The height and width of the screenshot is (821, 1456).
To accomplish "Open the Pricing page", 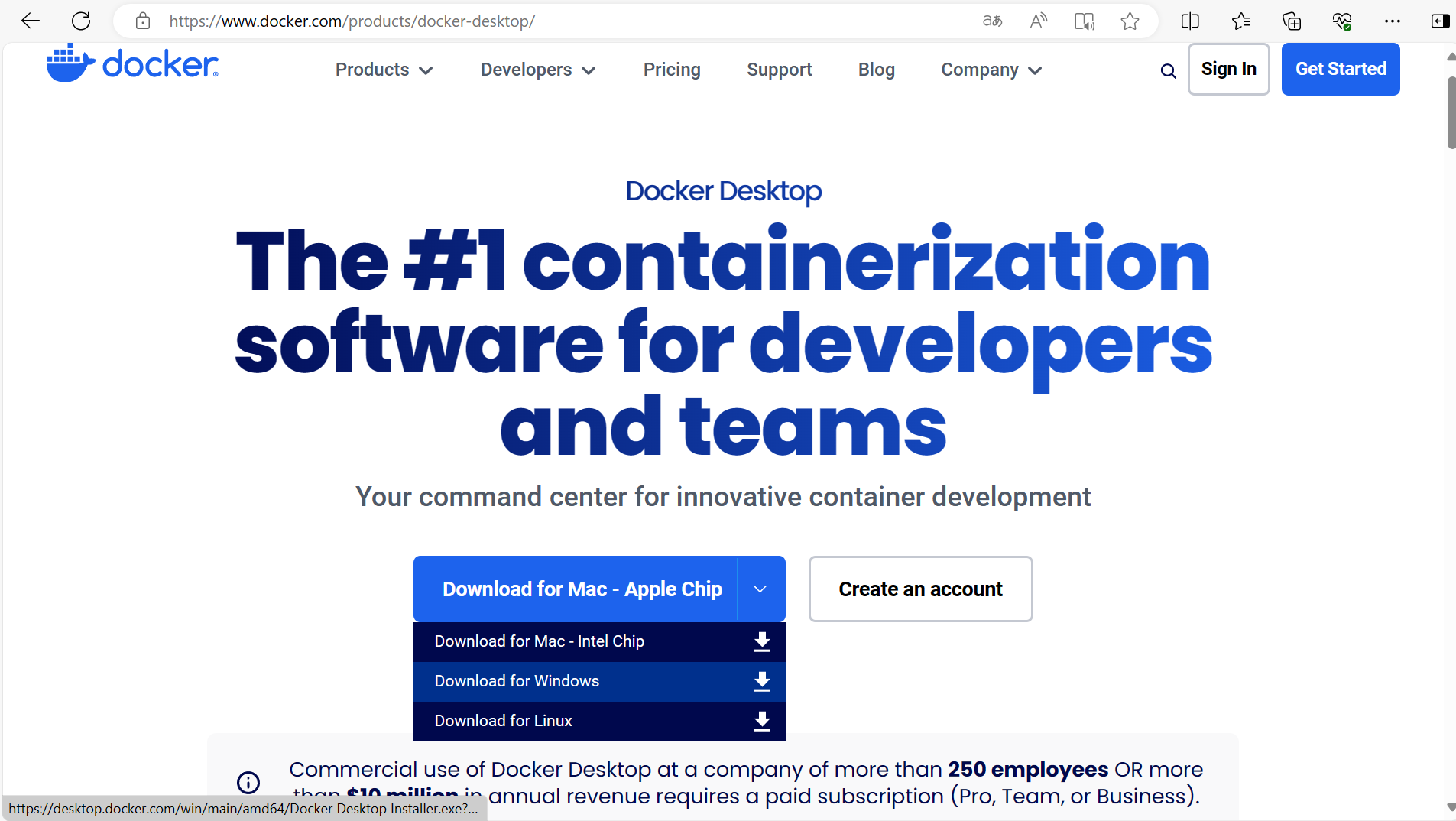I will pyautogui.click(x=672, y=70).
